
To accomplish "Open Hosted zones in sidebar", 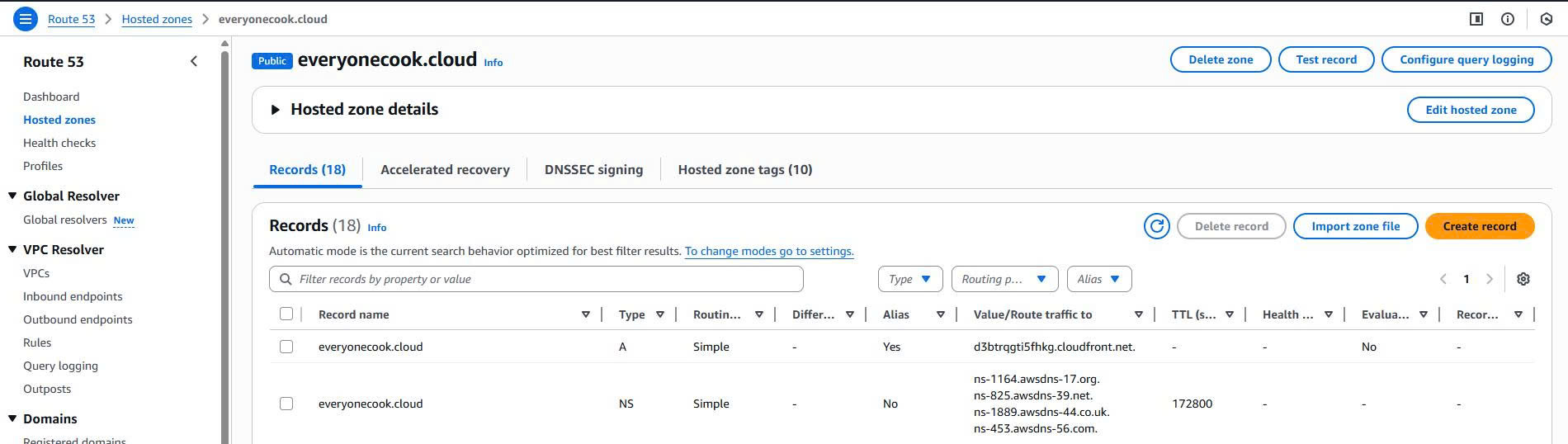I will [x=59, y=120].
